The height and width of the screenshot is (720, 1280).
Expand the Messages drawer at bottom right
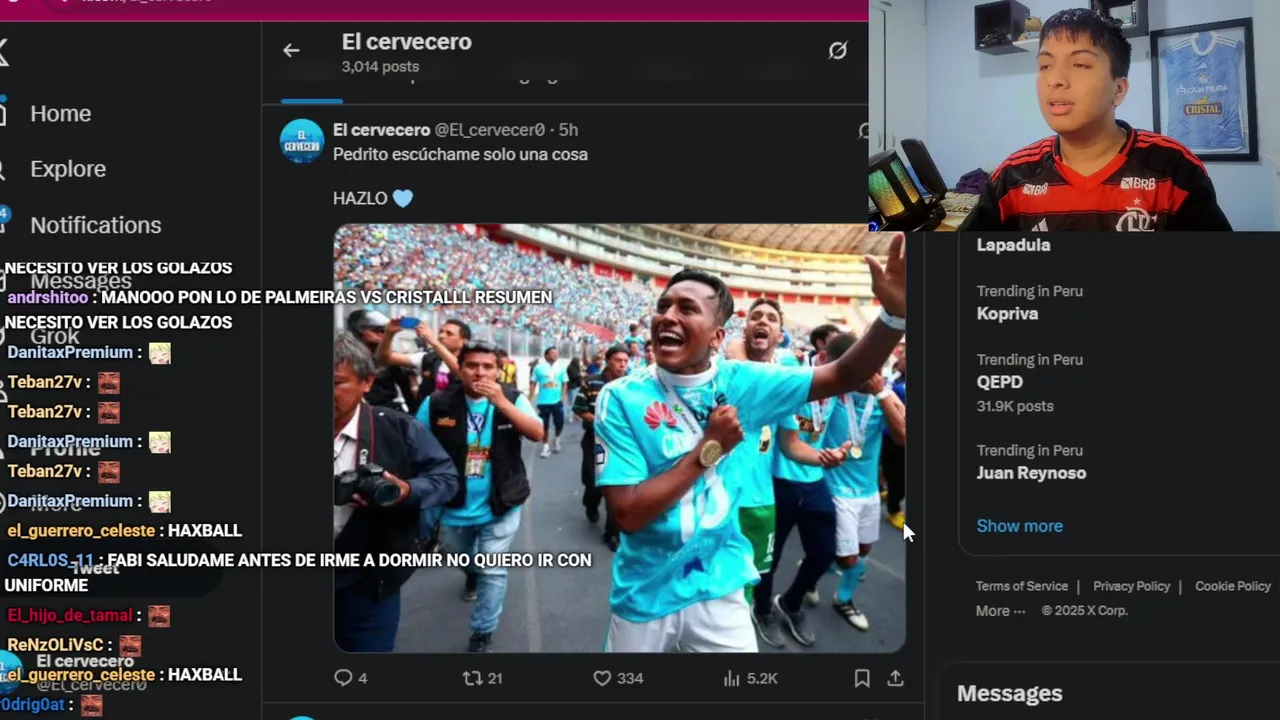coord(1009,693)
